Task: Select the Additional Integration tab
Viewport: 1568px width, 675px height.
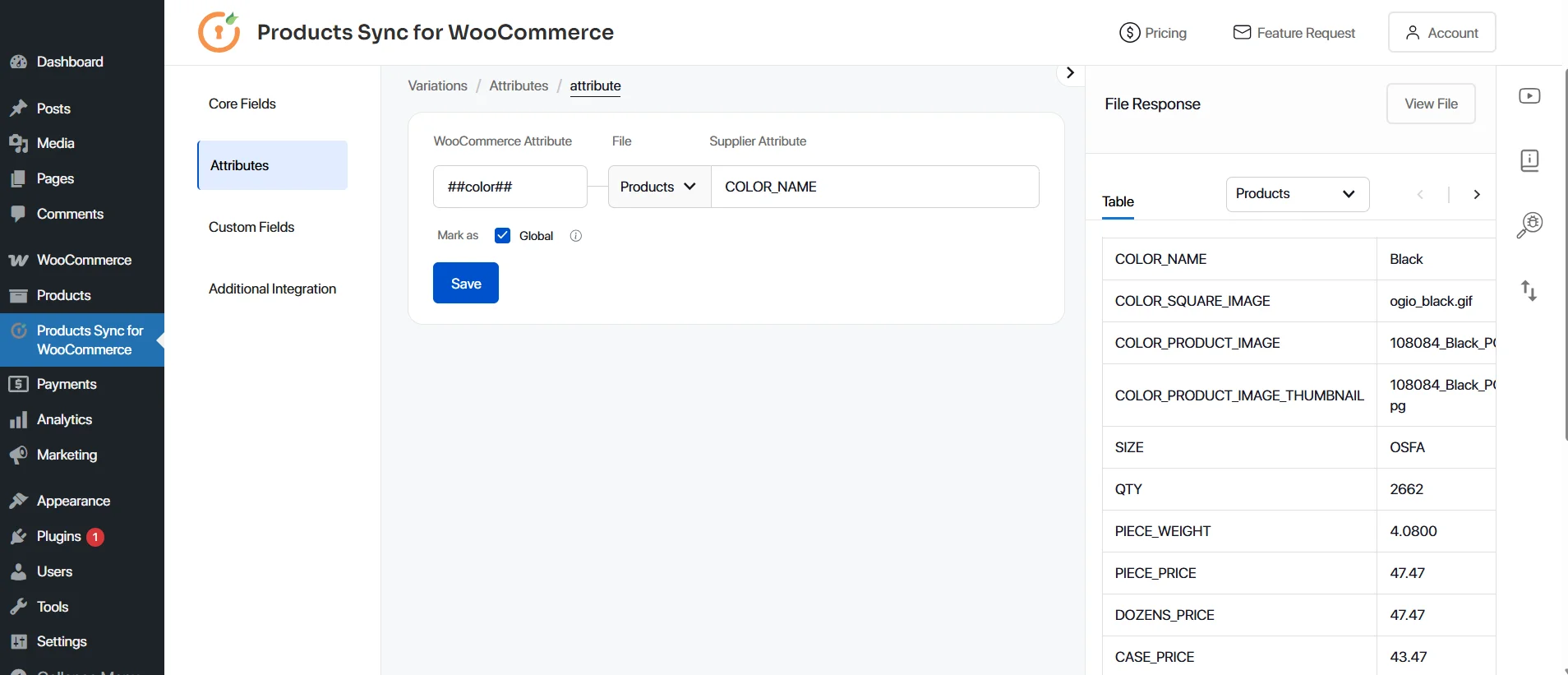Action: pos(272,289)
